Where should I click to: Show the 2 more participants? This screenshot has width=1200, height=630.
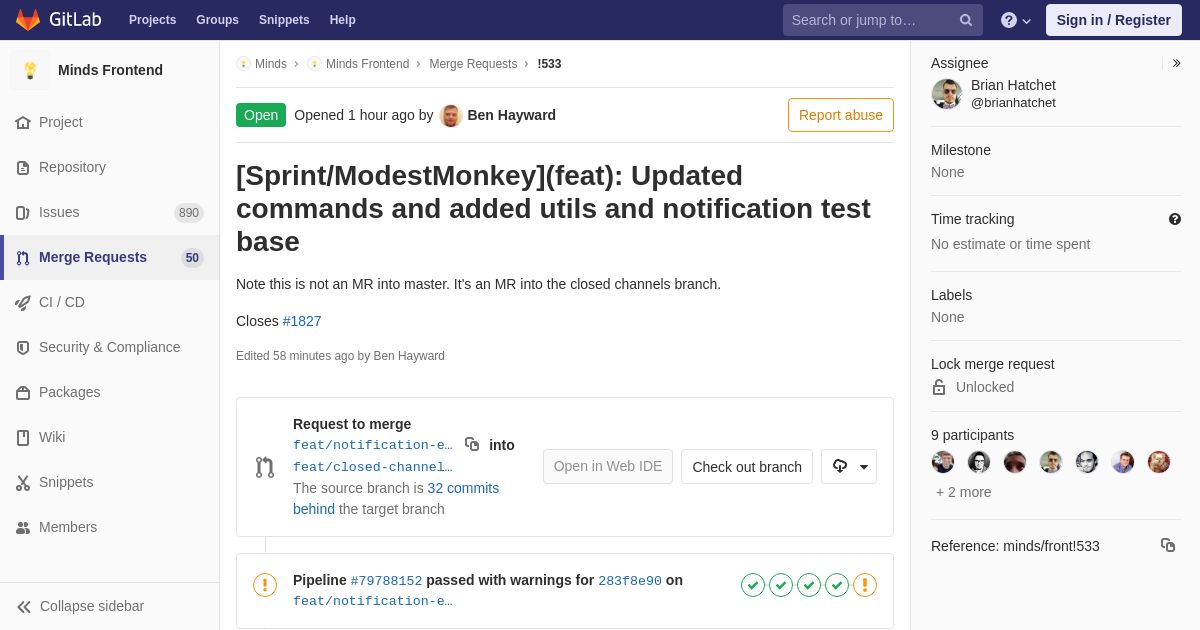pyautogui.click(x=964, y=492)
